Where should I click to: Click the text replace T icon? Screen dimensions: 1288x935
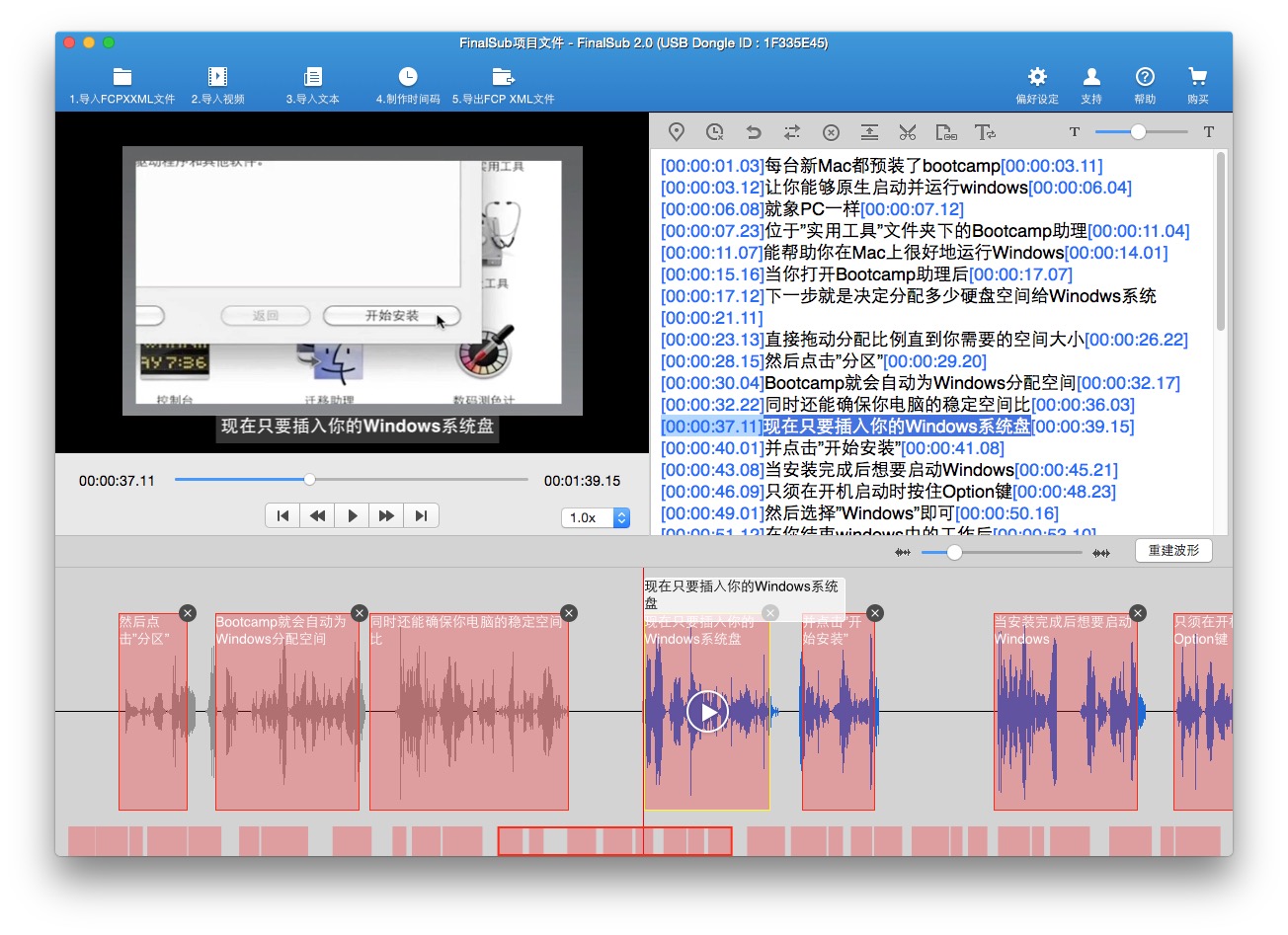point(985,131)
